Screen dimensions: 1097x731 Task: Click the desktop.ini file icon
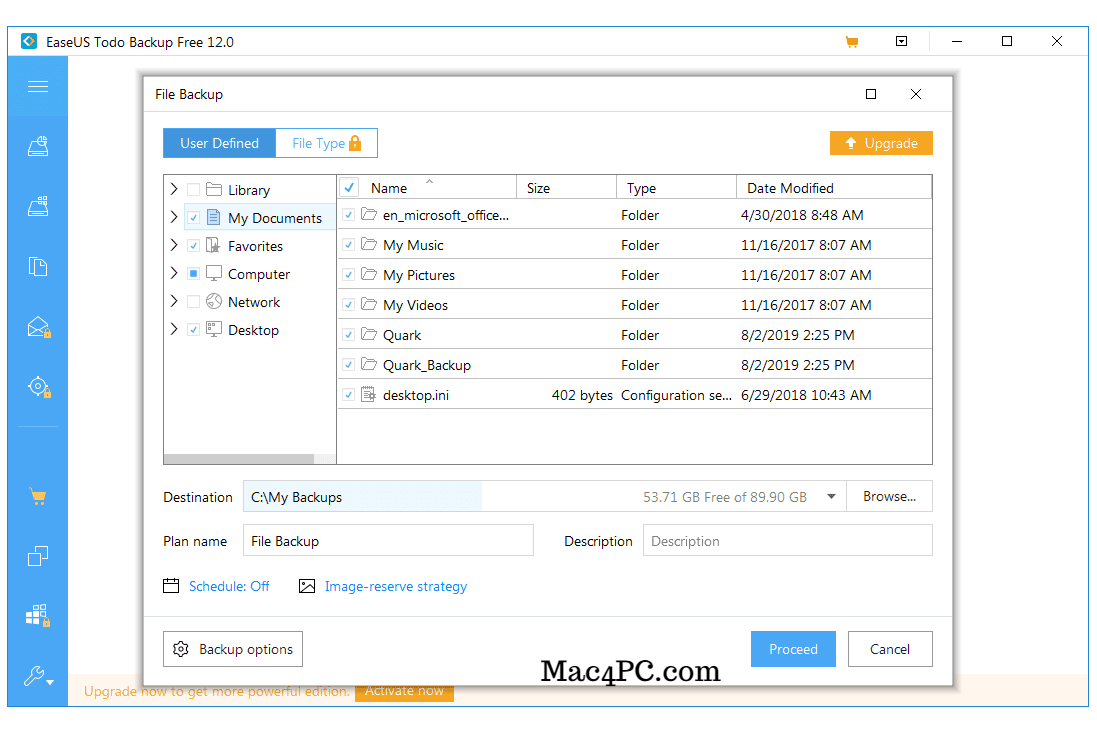[368, 395]
